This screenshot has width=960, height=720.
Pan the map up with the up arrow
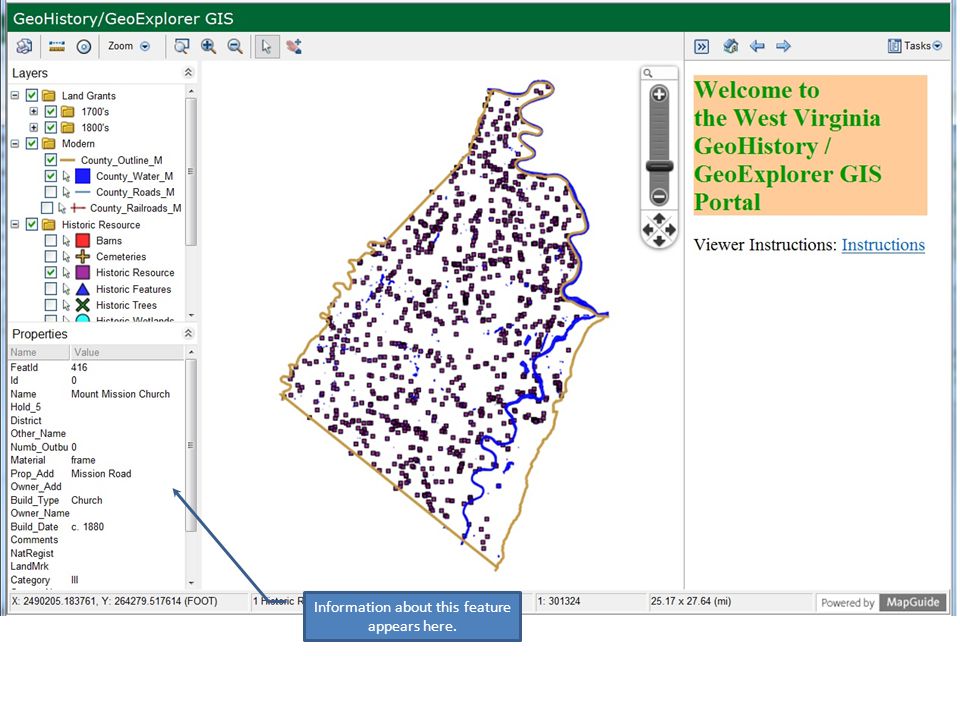tap(659, 218)
